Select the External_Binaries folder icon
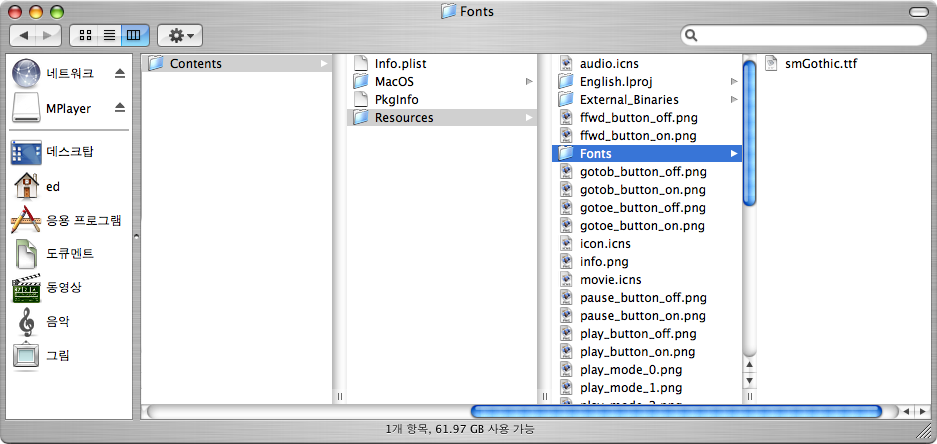Viewport: 937px width, 444px height. [x=566, y=99]
